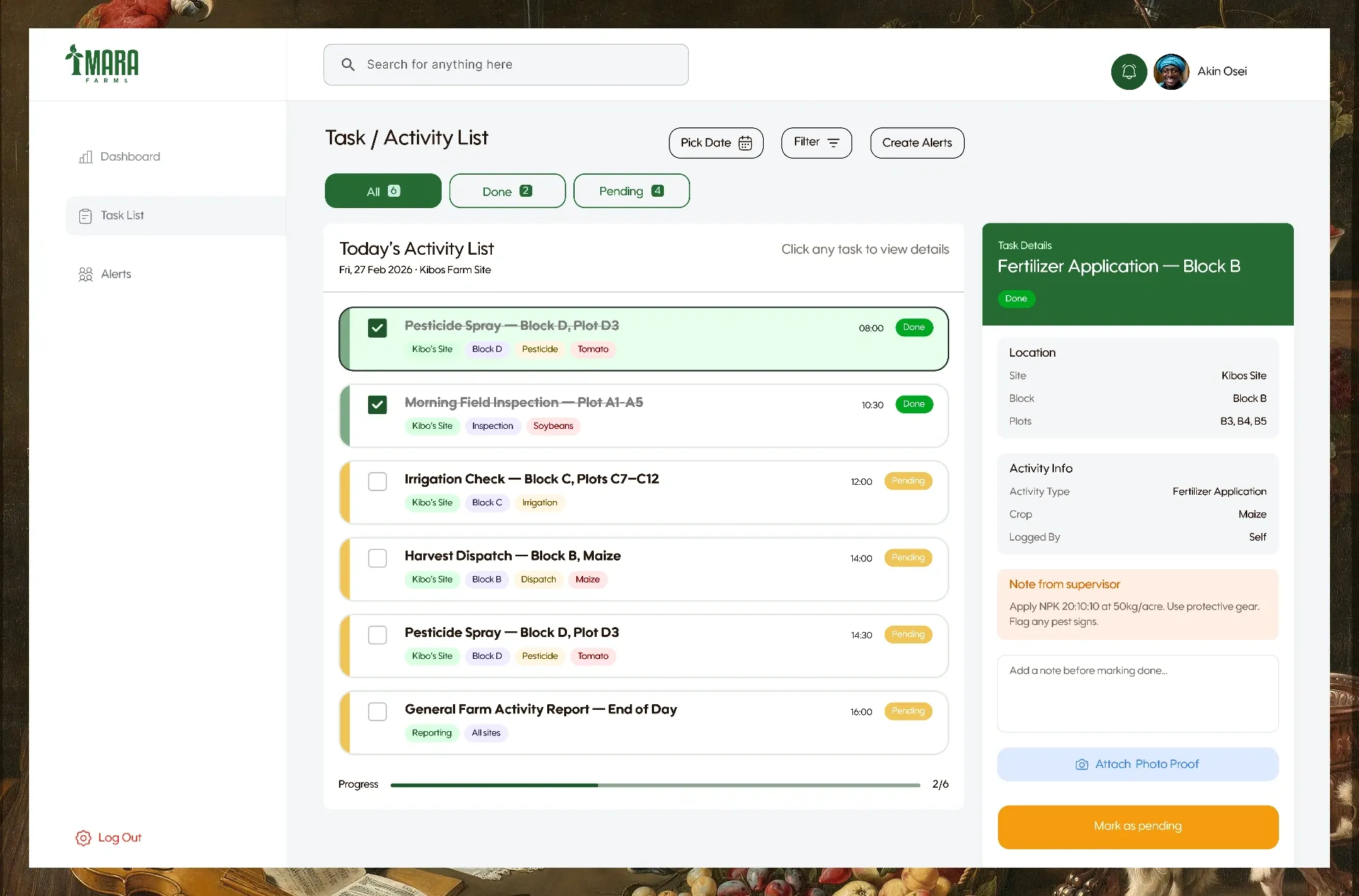Switch to the Done tab

[x=508, y=191]
